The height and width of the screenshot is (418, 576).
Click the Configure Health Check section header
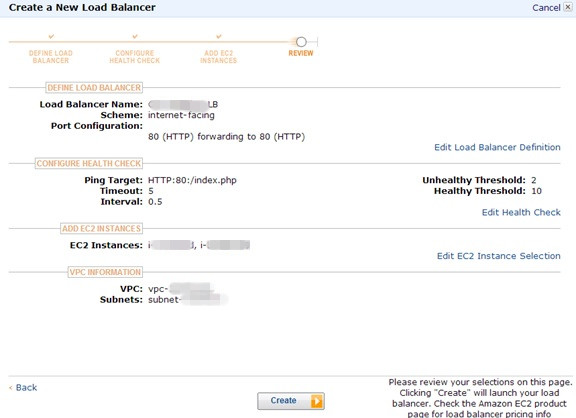[89, 163]
